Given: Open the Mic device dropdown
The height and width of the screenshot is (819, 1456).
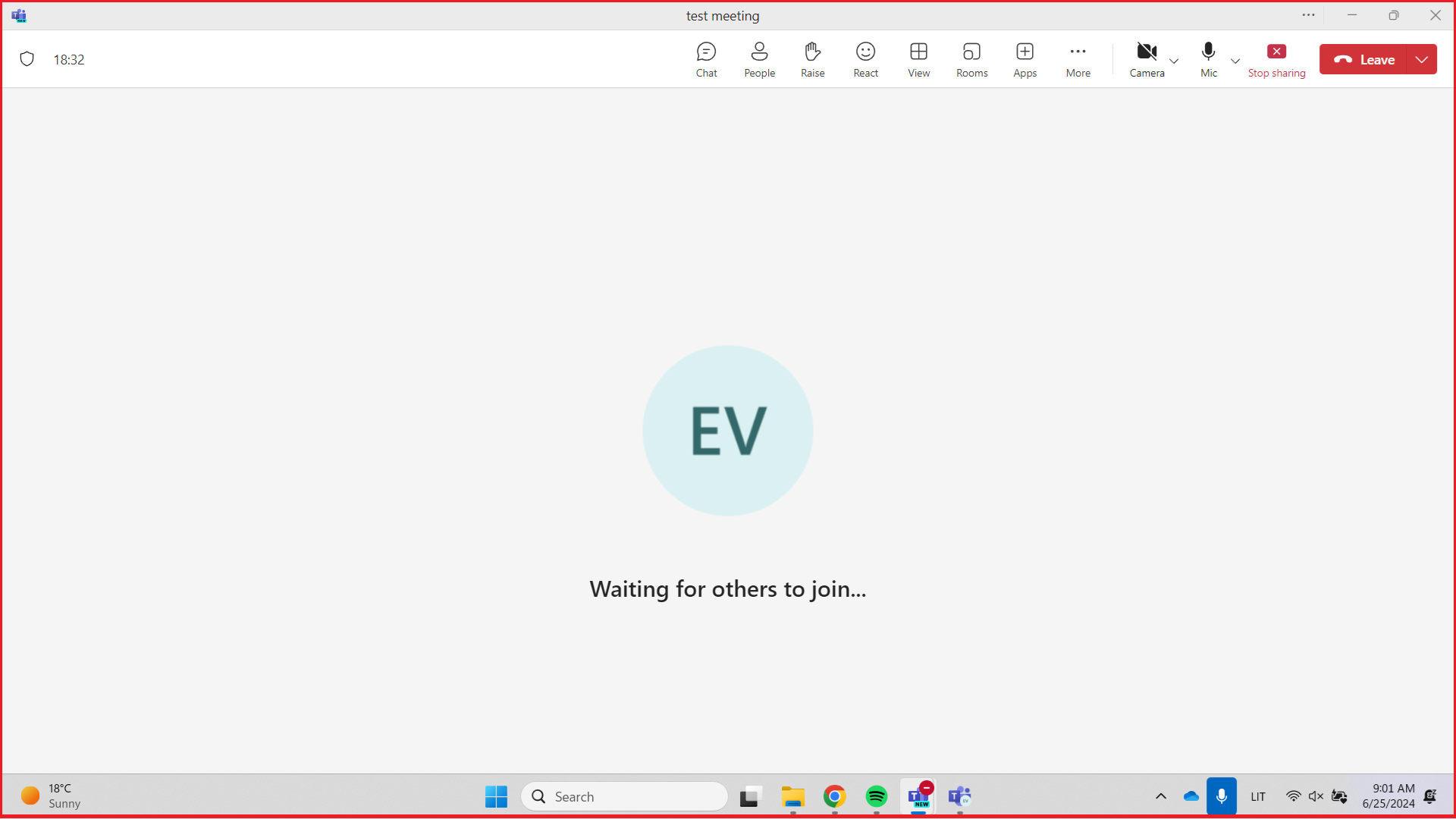Looking at the screenshot, I should pos(1235,62).
